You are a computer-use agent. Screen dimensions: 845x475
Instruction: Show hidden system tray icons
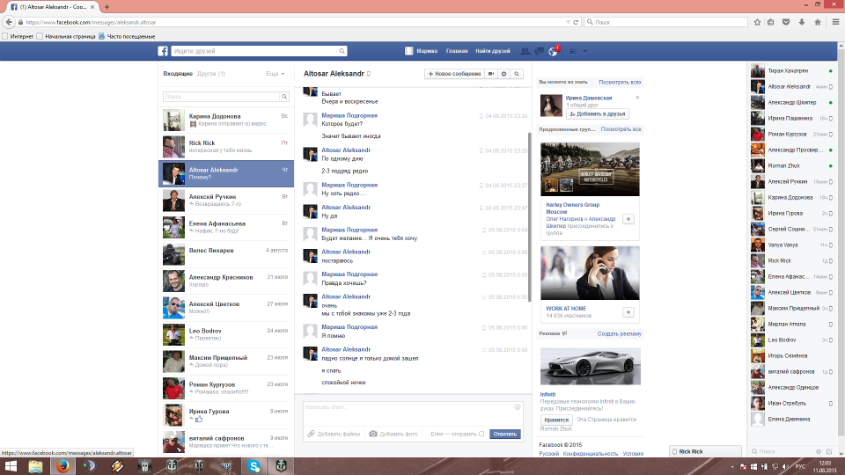coord(732,466)
